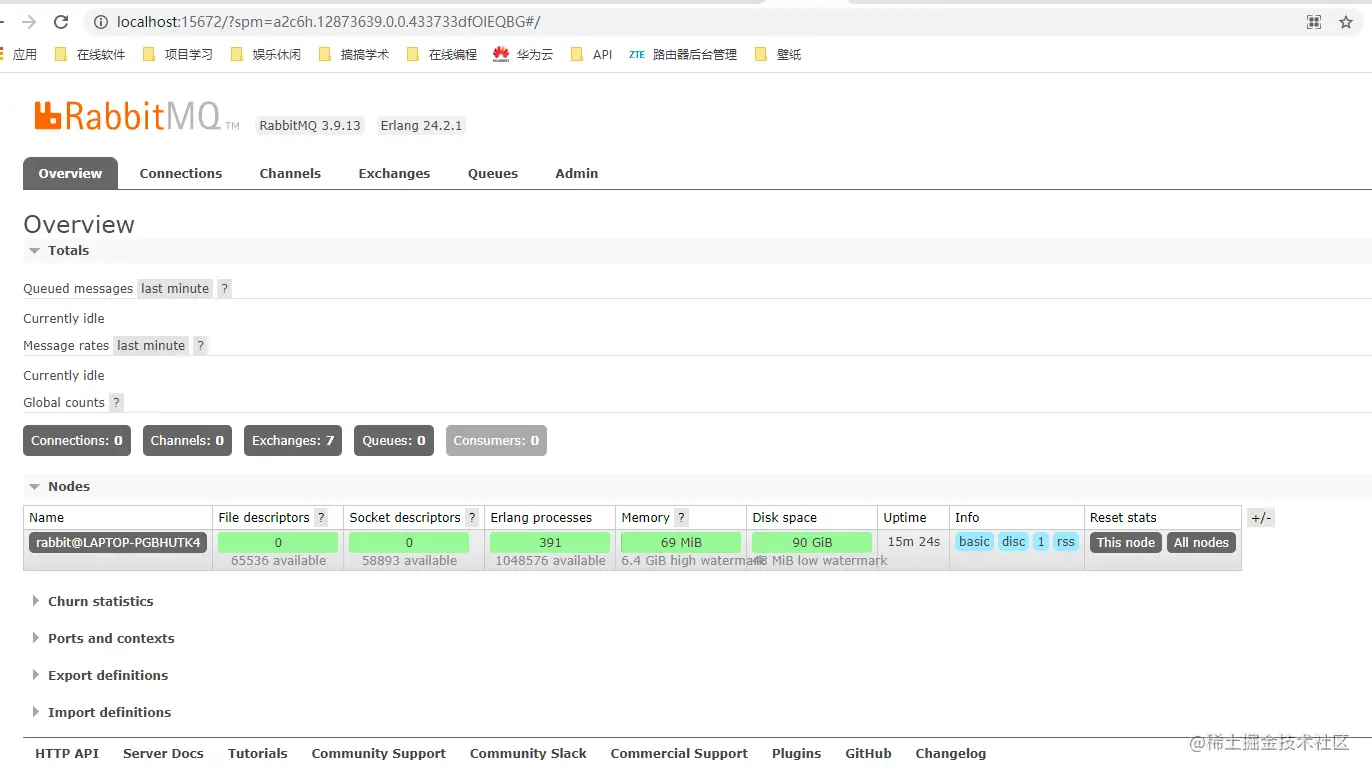The width and height of the screenshot is (1372, 775).
Task: Expand the Ports and contexts section
Action: pyautogui.click(x=102, y=638)
